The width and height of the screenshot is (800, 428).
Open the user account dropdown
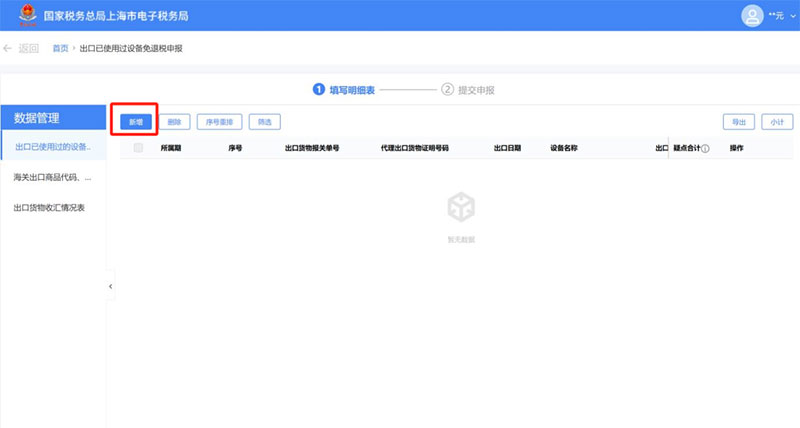[x=775, y=17]
